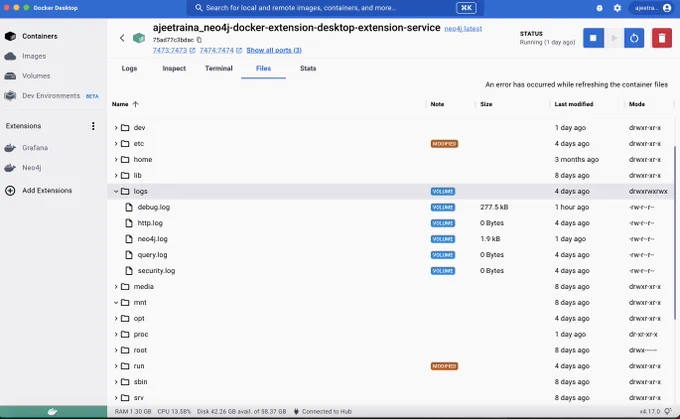Open the Images section
680x419 pixels.
tap(34, 56)
